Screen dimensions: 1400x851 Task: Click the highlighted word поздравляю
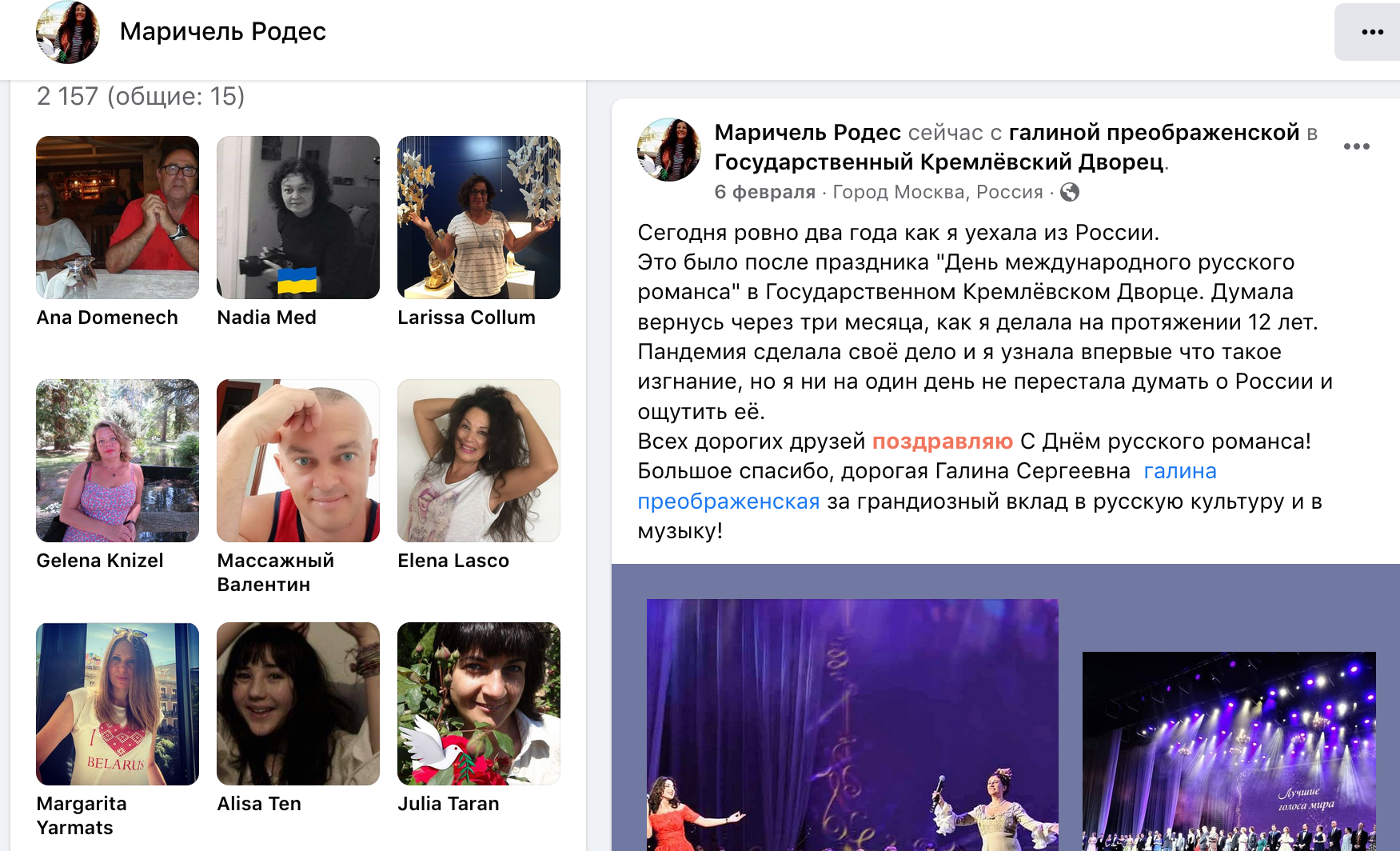click(942, 441)
